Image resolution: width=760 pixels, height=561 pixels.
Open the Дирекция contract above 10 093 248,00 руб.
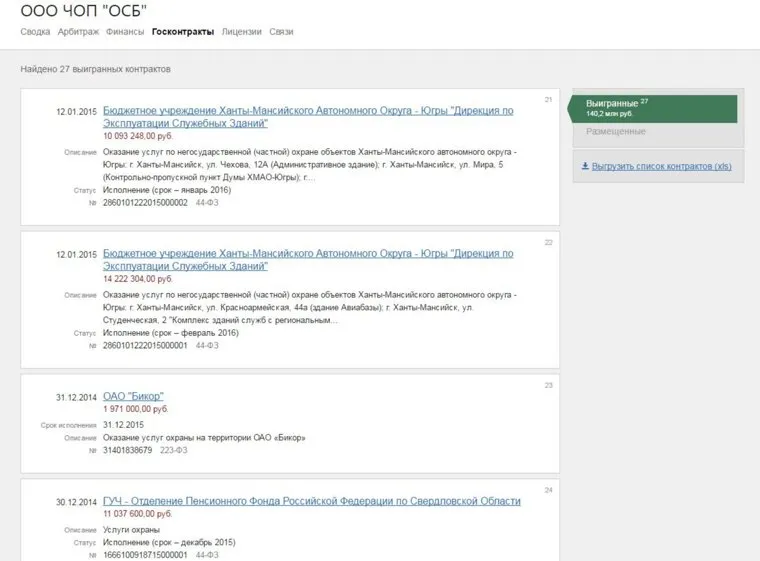pyautogui.click(x=308, y=117)
